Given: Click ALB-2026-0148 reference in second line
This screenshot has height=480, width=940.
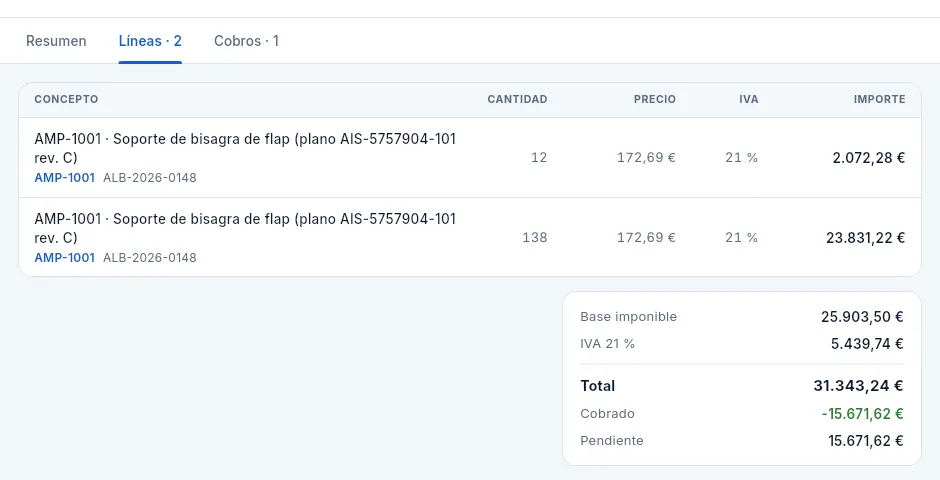Looking at the screenshot, I should [150, 258].
